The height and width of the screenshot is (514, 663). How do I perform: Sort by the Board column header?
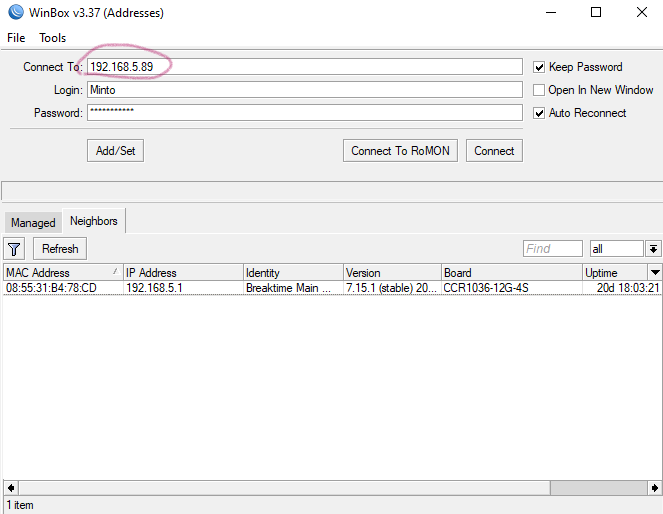point(512,273)
